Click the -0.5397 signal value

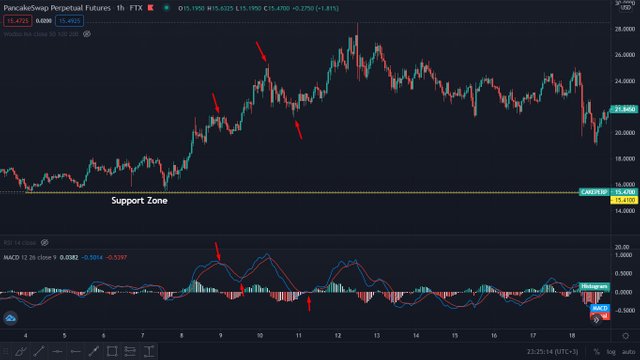pos(116,258)
